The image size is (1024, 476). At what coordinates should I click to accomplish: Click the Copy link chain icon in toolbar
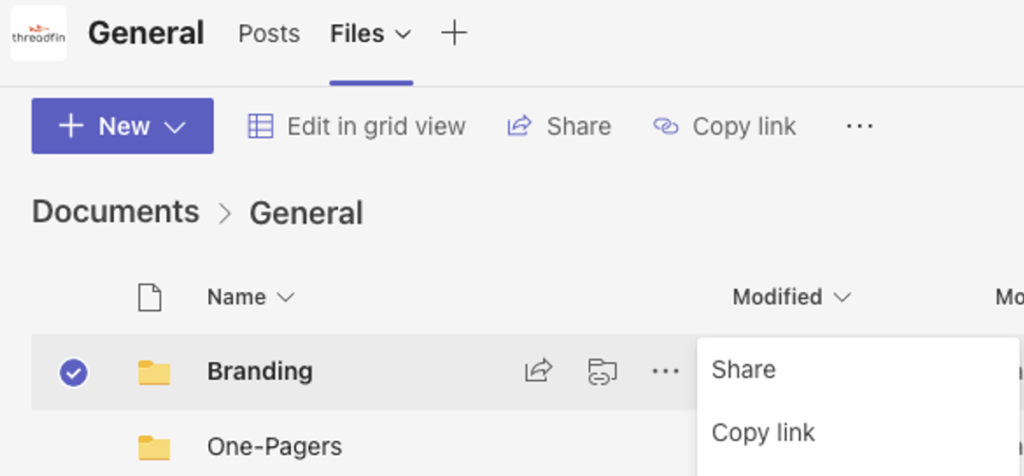[665, 126]
